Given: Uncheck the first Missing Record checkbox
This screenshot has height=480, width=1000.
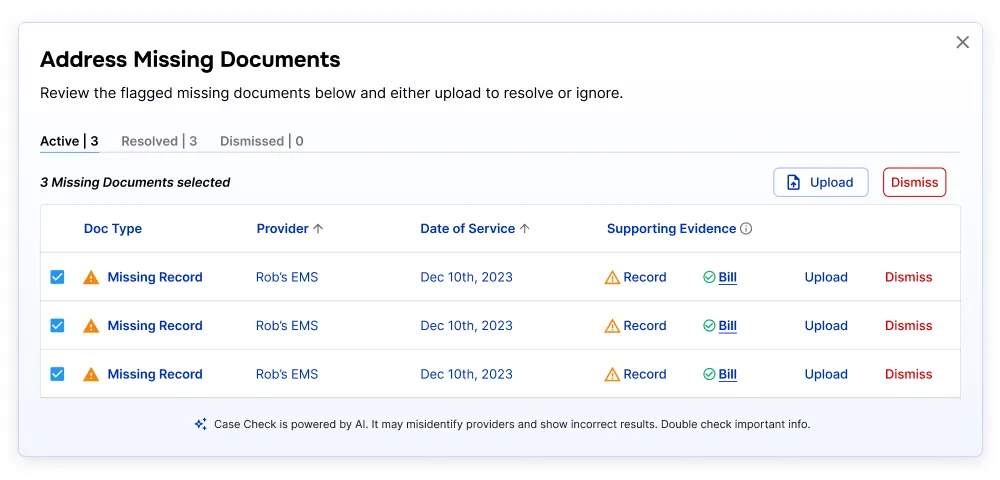Looking at the screenshot, I should pyautogui.click(x=57, y=277).
